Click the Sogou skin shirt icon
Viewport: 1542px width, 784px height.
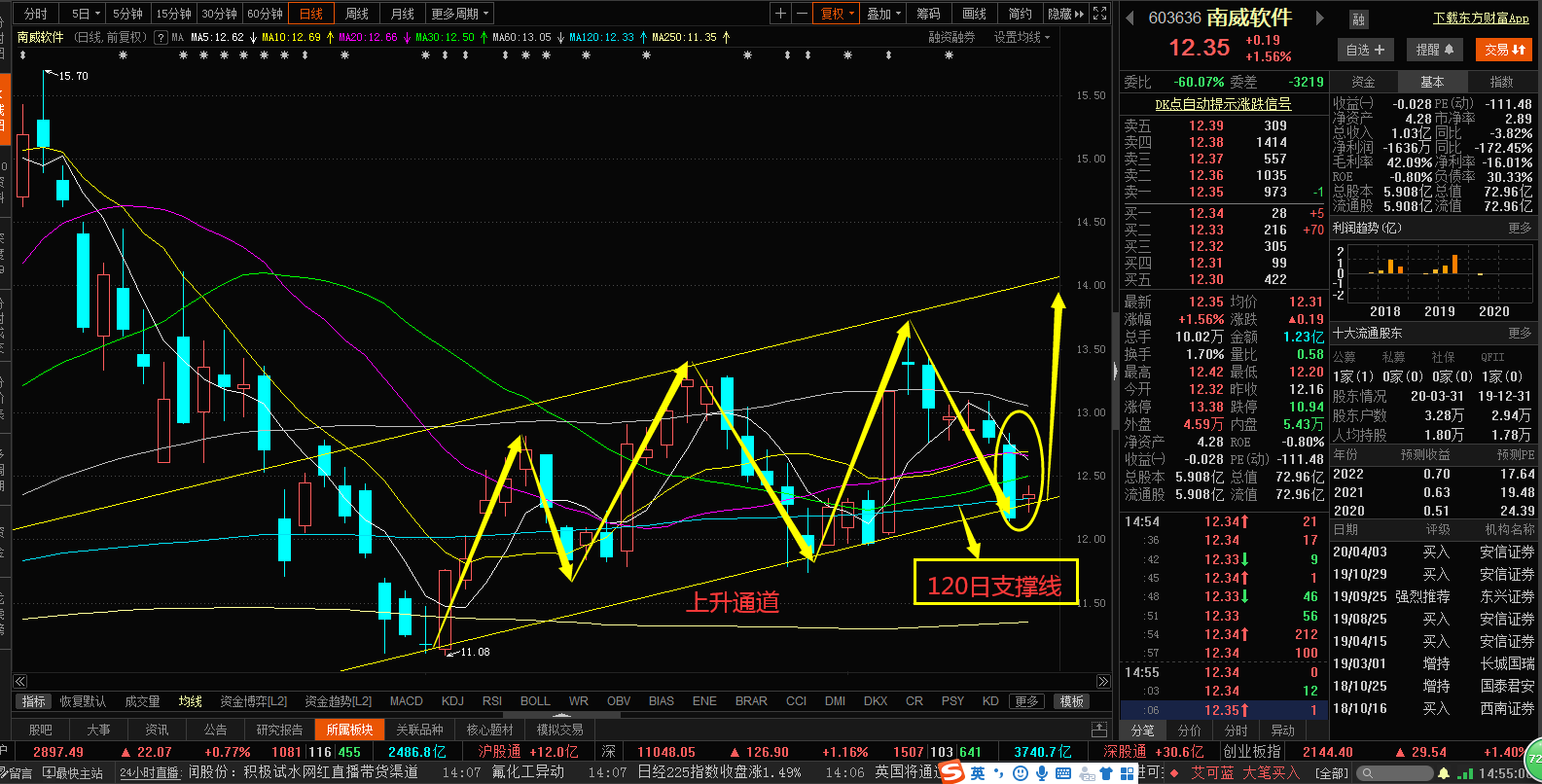(1107, 773)
